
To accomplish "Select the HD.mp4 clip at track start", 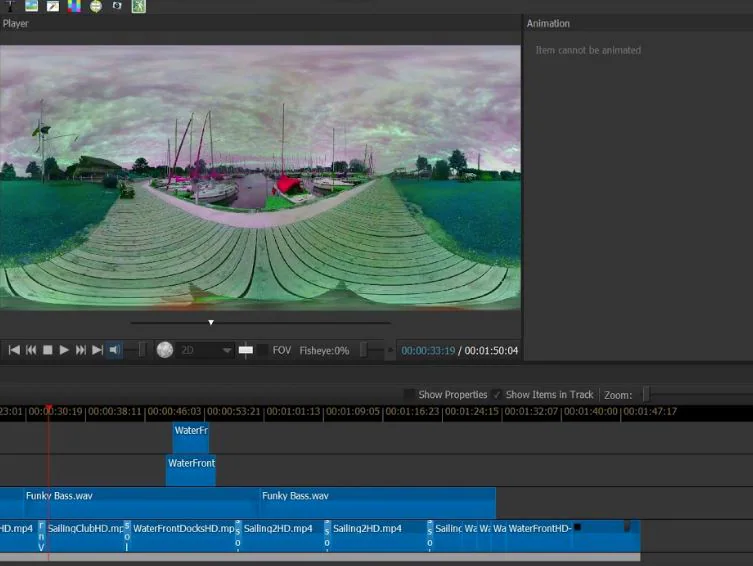I will (x=18, y=535).
